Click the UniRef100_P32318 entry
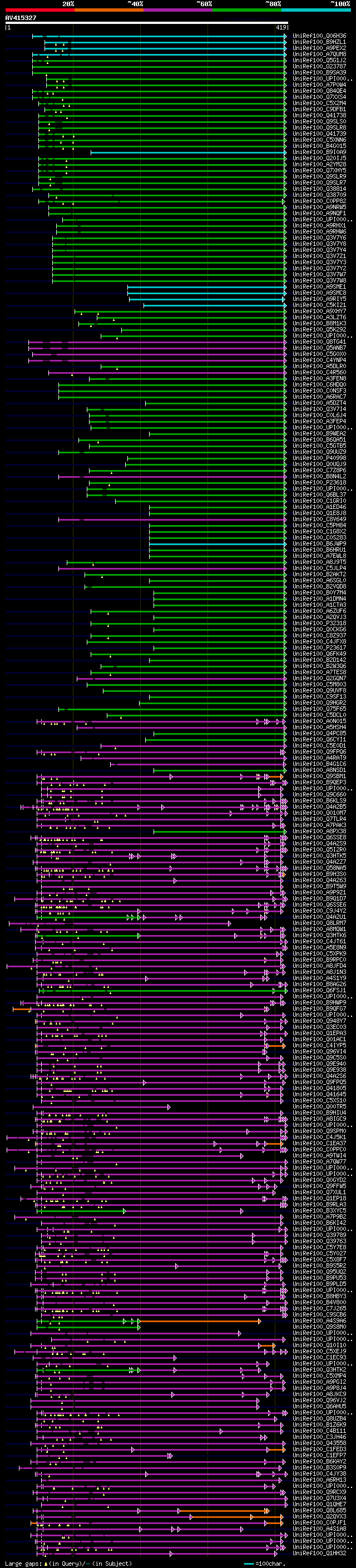The width and height of the screenshot is (356, 1568). click(319, 623)
